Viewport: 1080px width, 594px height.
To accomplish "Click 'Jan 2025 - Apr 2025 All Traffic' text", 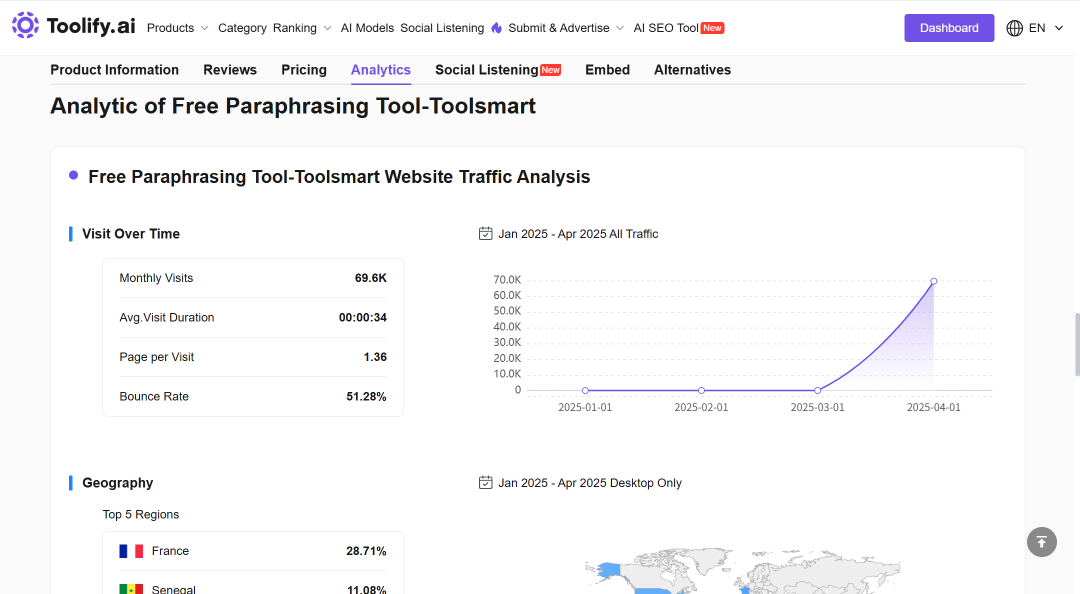I will (578, 234).
